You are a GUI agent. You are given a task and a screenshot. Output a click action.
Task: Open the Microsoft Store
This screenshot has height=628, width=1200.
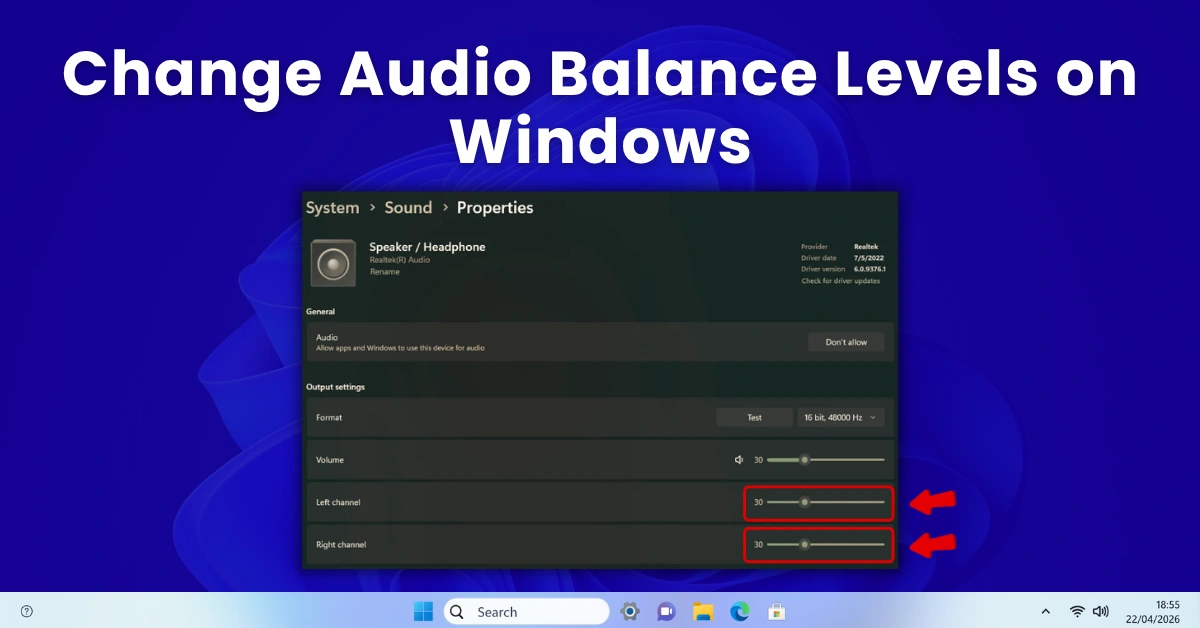[x=776, y=611]
